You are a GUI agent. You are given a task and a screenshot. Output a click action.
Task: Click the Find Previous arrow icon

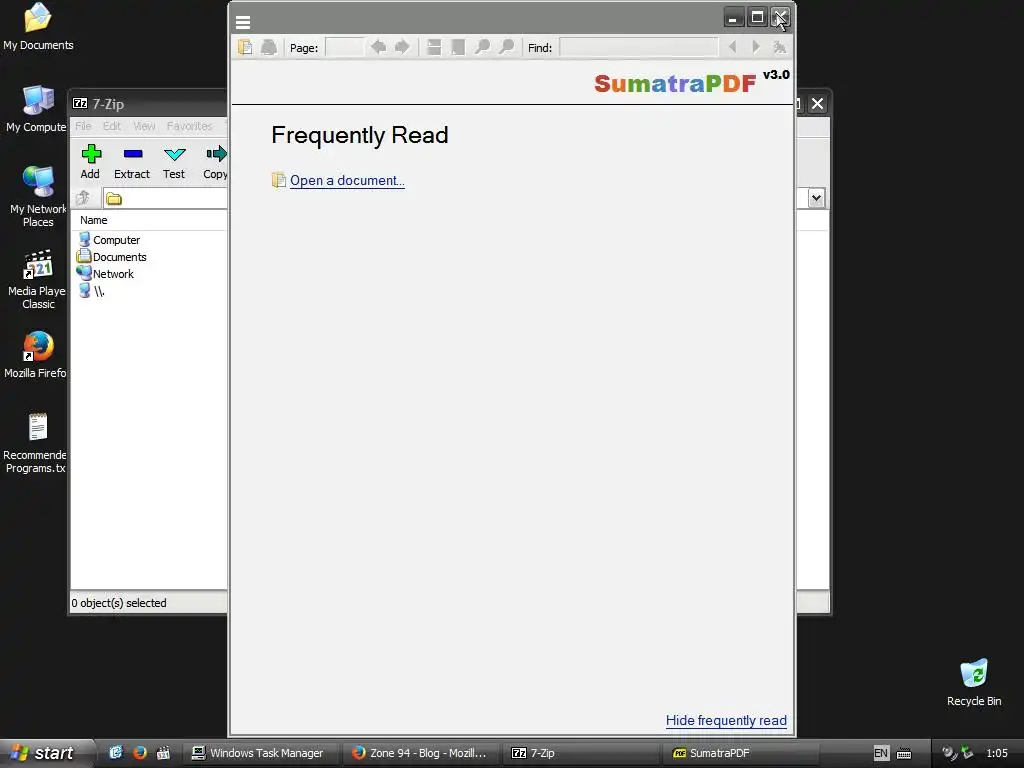click(x=732, y=47)
